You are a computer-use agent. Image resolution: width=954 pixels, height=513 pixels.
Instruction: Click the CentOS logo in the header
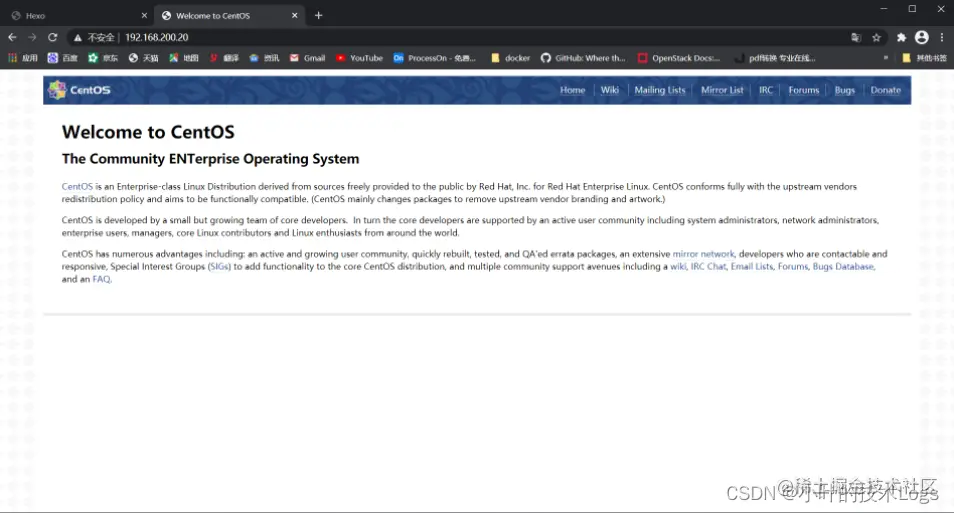tap(80, 90)
